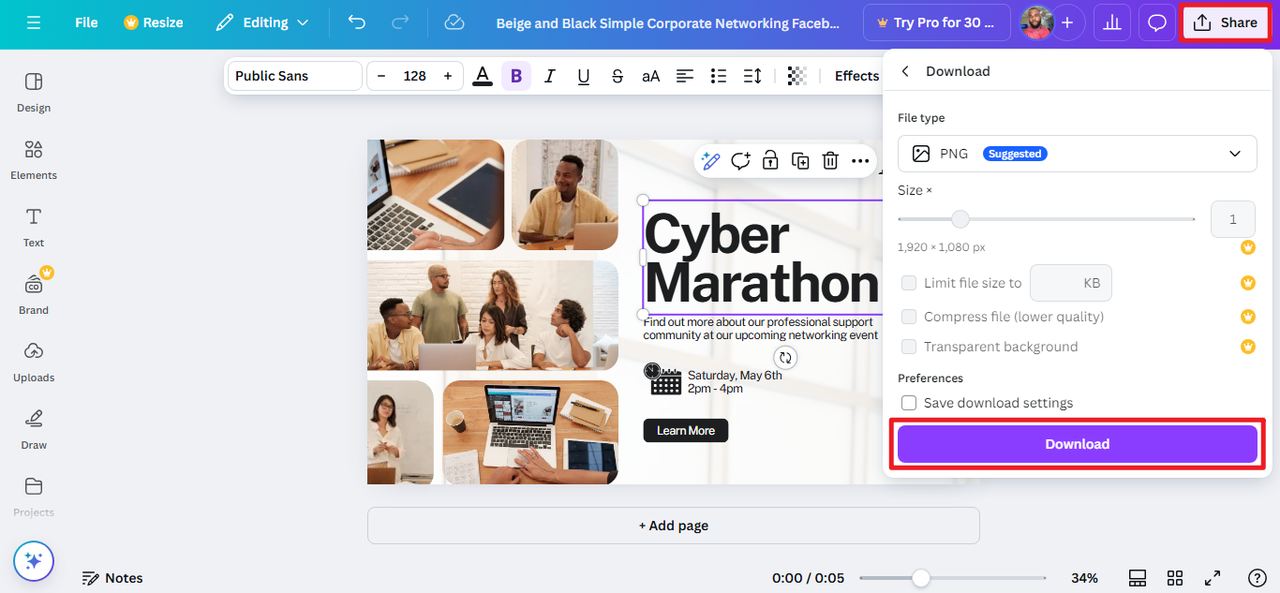The width and height of the screenshot is (1280, 593).
Task: Open the Projects sidebar tab
Action: 34,497
